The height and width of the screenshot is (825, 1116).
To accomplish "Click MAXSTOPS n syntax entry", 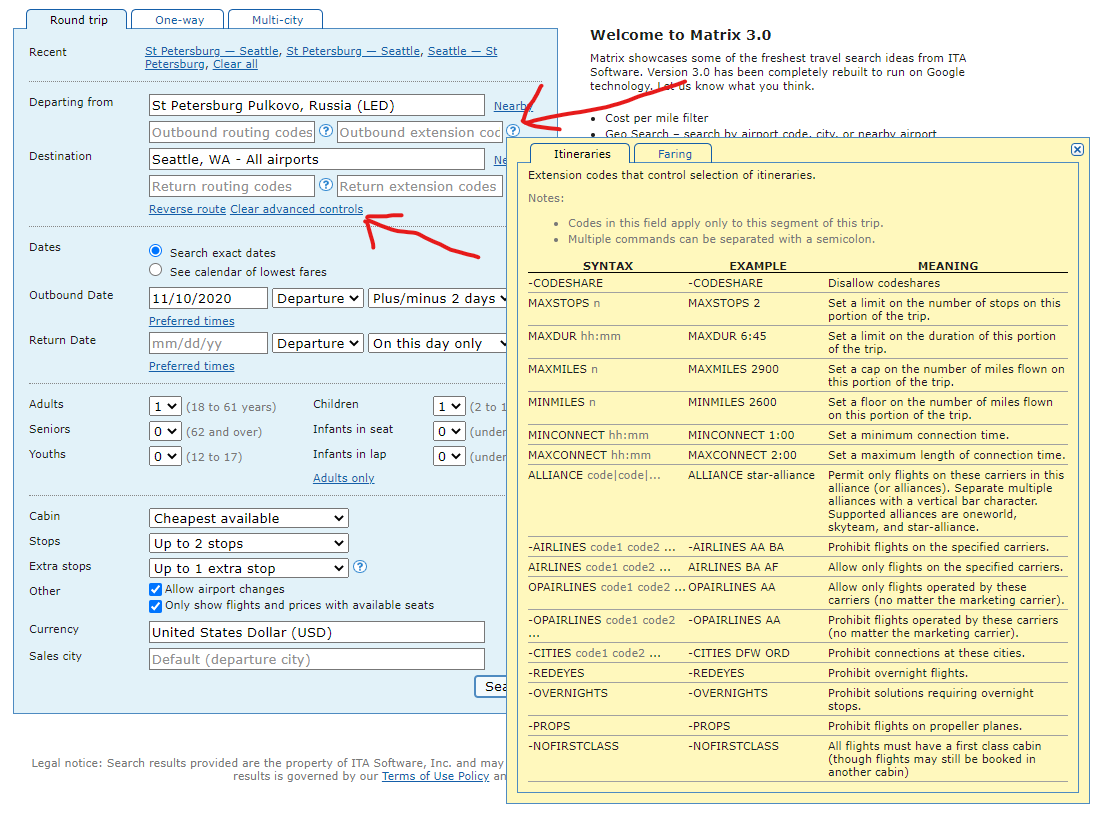I will [x=564, y=303].
